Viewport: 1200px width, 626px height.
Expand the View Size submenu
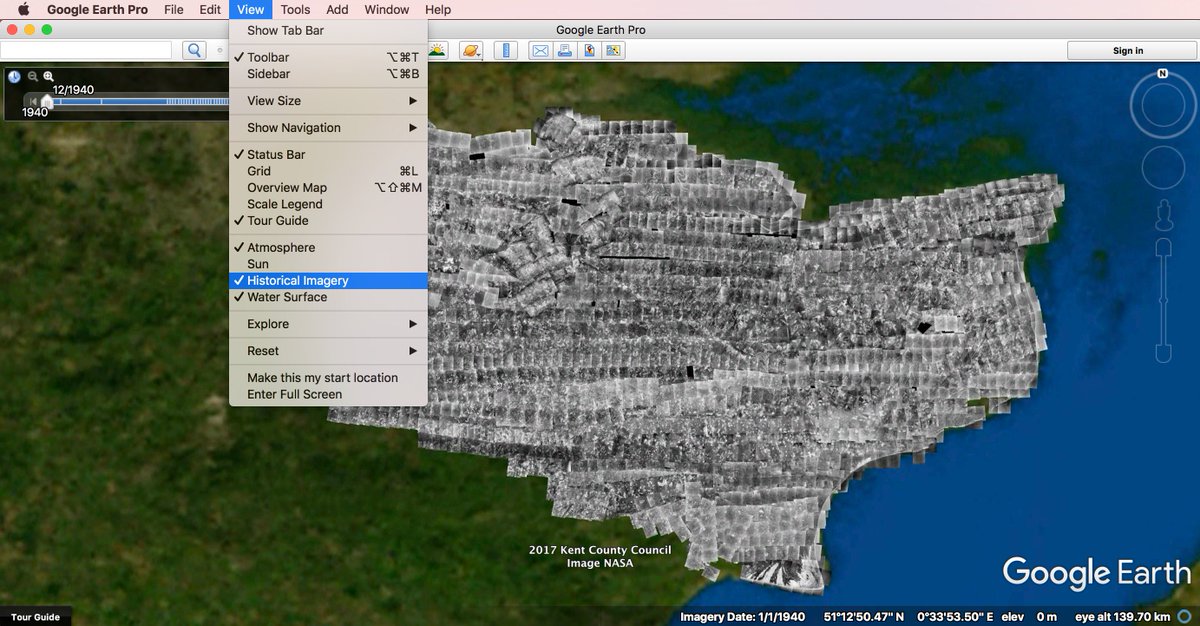tap(328, 101)
